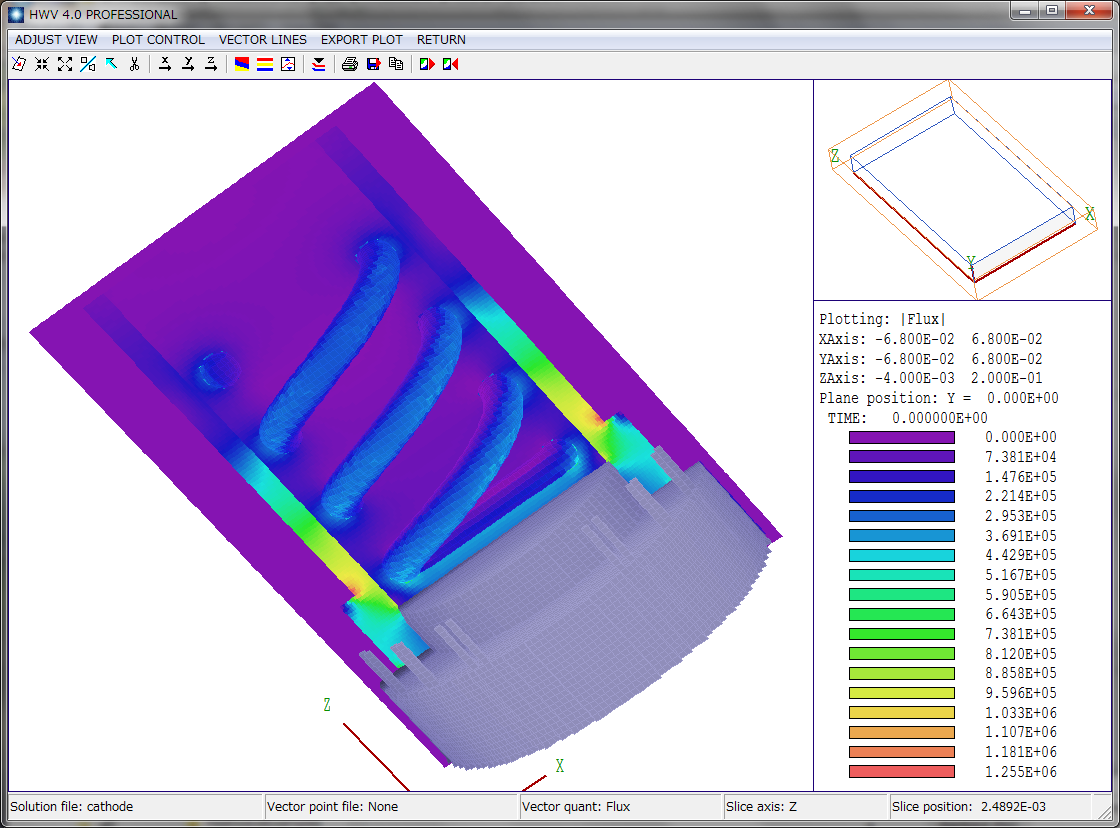The image size is (1120, 828).
Task: Open the ADJUST VIEW menu
Action: pos(56,40)
